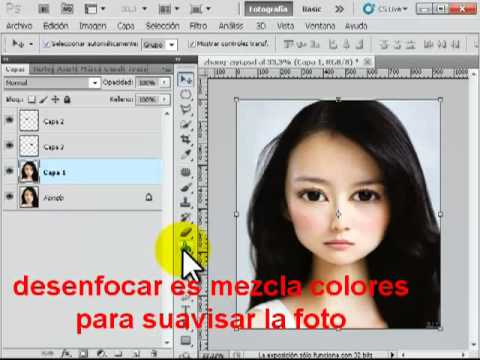Select the Eyedropper tool

point(186,155)
